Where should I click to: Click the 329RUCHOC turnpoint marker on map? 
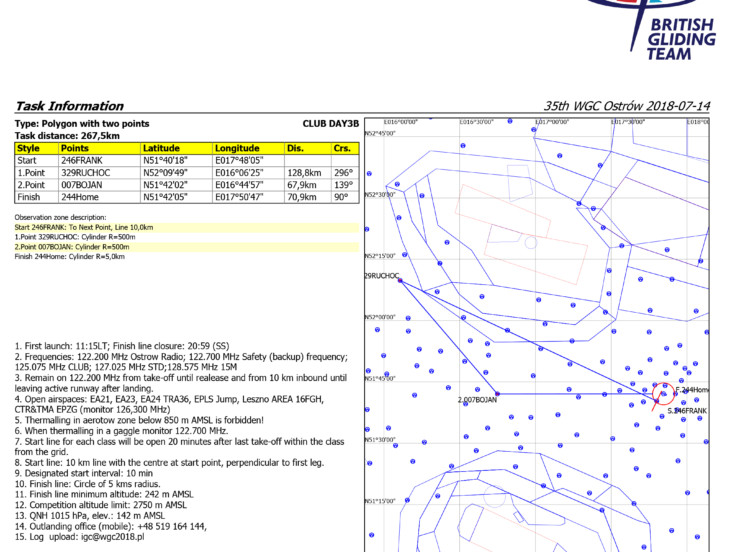coord(399,281)
